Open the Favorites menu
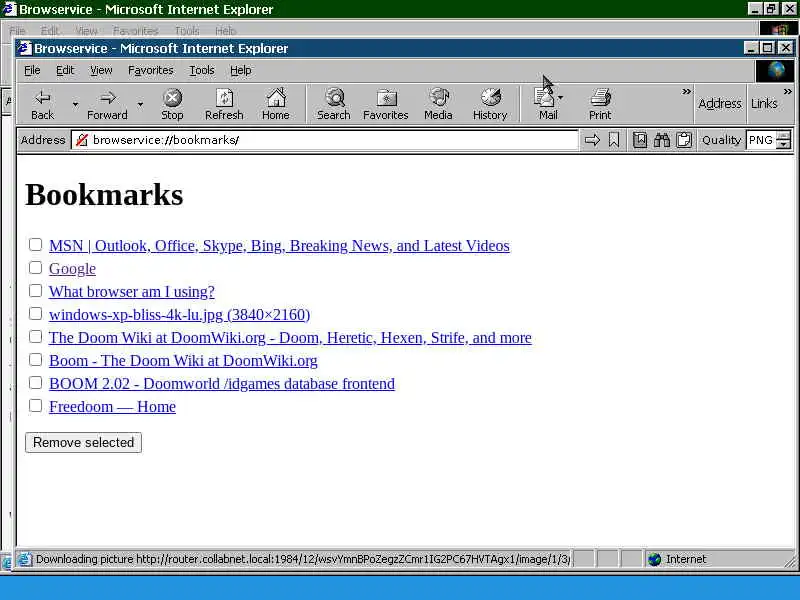 151,70
